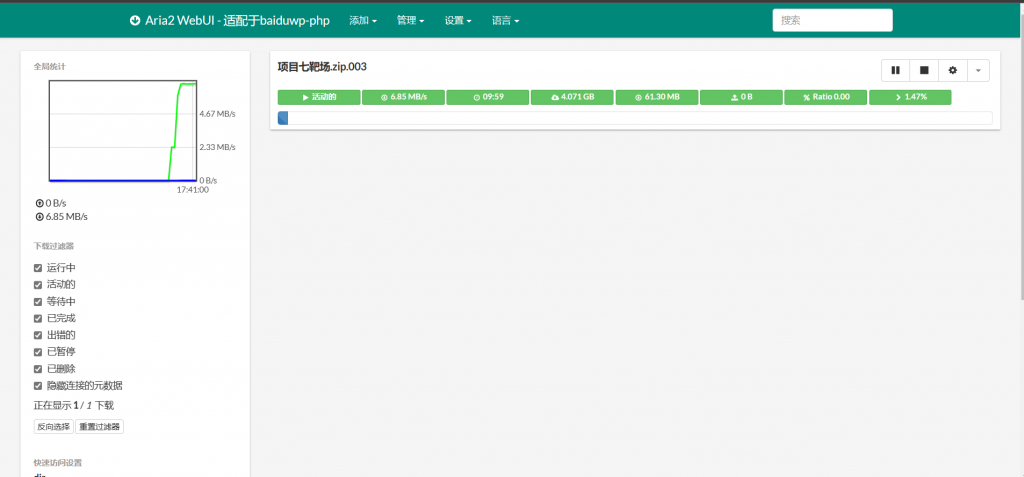The width and height of the screenshot is (1024, 477).
Task: Open the 管理 dropdown menu
Action: coord(410,20)
